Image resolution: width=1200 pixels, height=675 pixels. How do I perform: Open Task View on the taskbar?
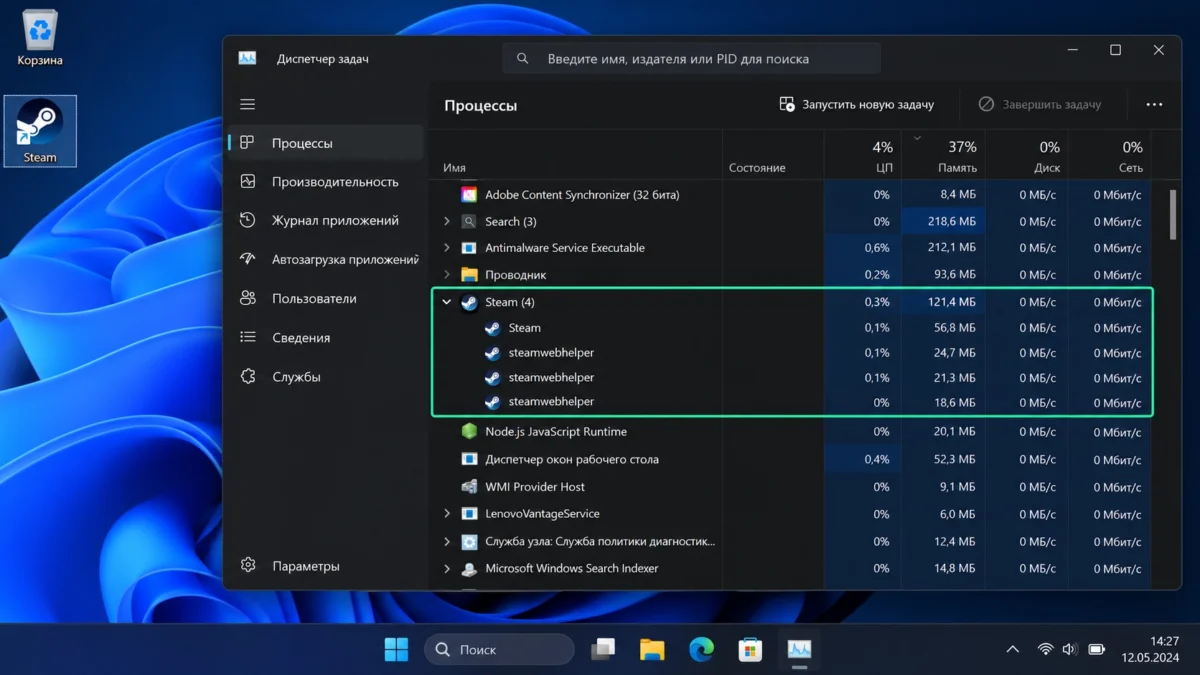tap(603, 650)
